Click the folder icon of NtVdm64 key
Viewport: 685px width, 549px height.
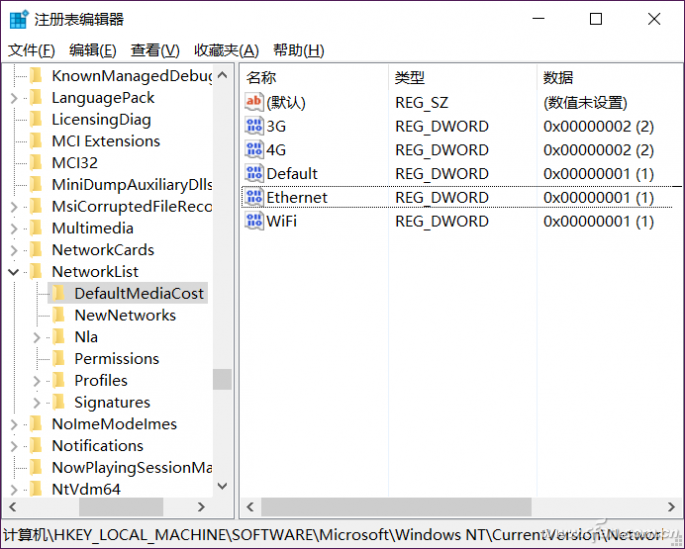[x=36, y=489]
